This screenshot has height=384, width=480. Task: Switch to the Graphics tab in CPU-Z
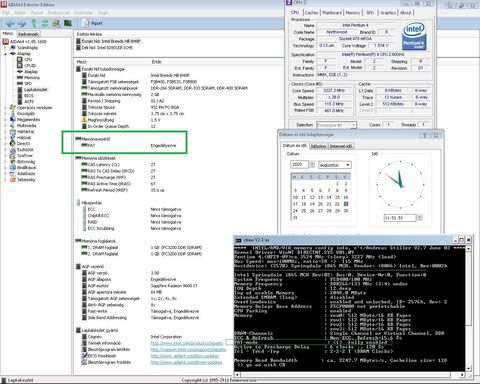click(x=388, y=13)
